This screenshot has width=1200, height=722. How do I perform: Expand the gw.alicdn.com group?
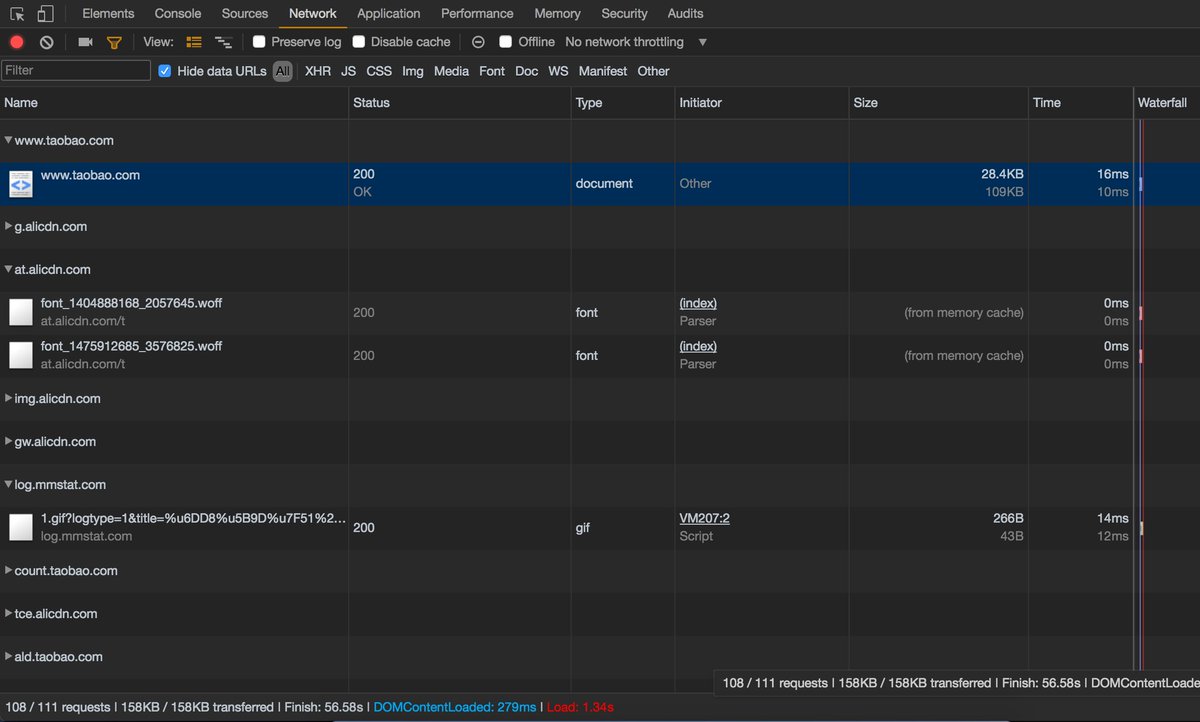[8, 442]
